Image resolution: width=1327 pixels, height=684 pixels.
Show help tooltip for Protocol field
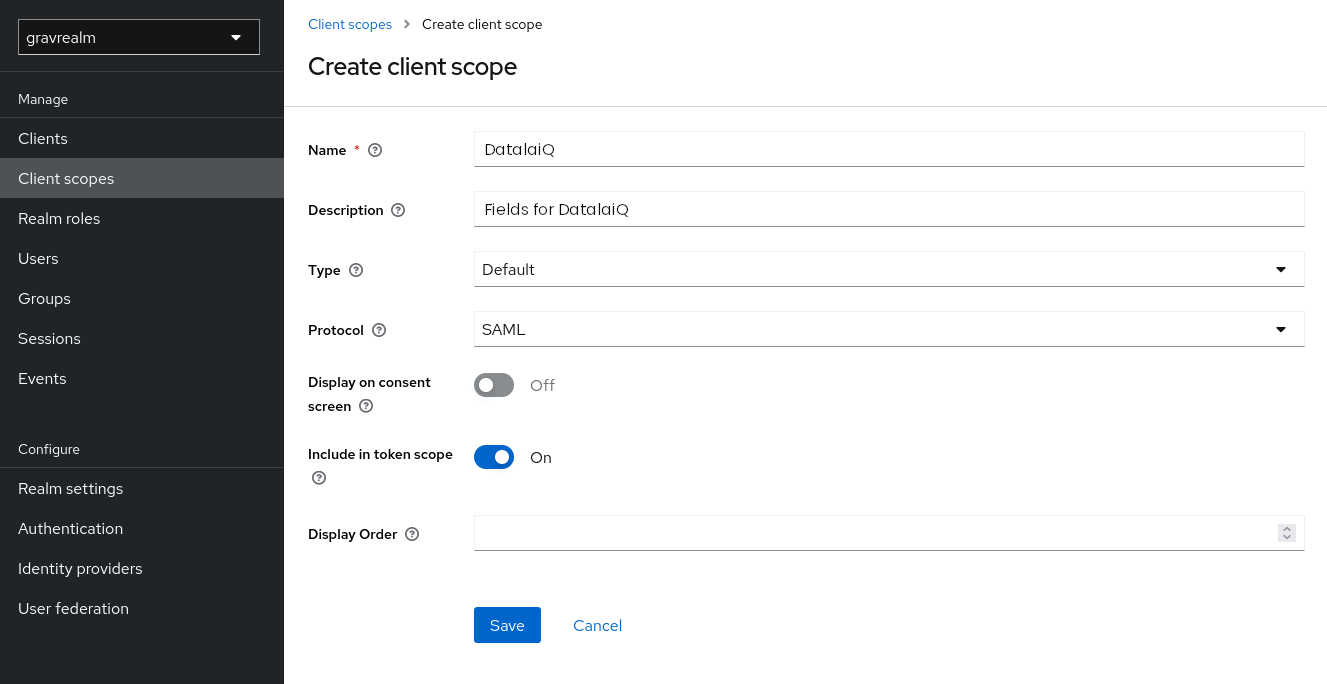(379, 330)
